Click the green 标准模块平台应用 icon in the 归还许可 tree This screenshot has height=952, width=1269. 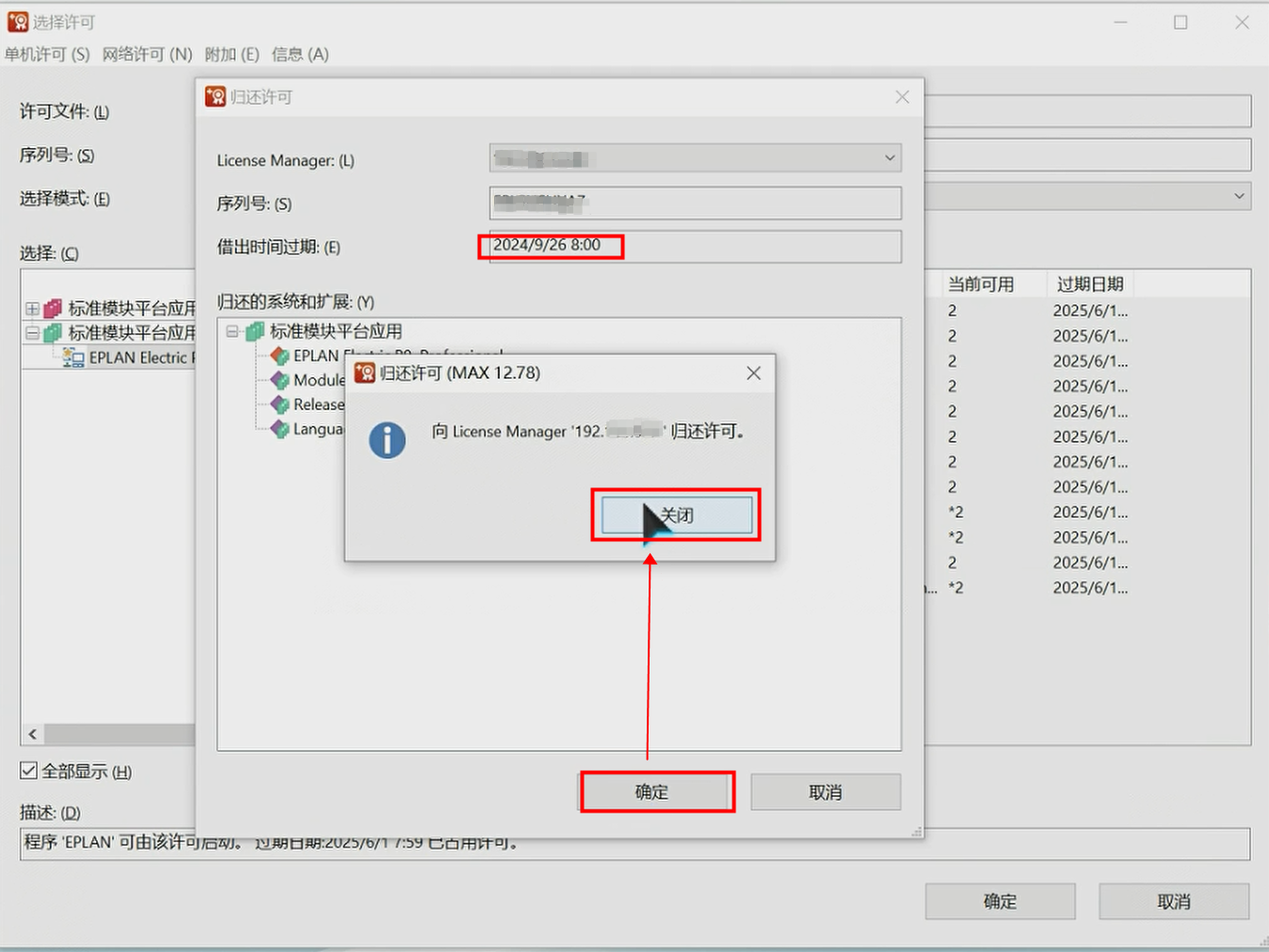click(255, 332)
